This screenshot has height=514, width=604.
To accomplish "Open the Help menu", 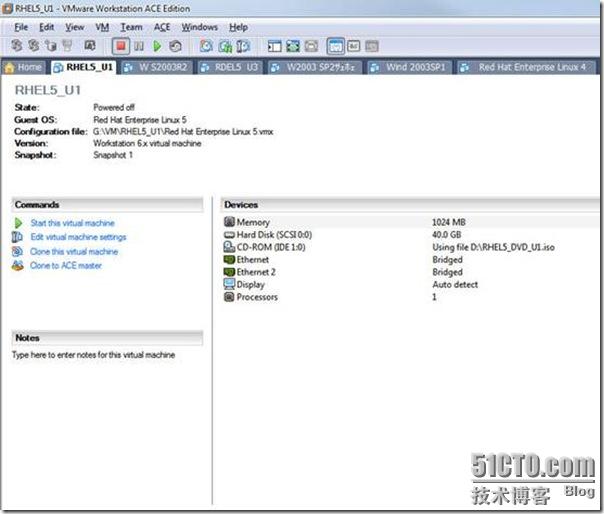I will [x=238, y=27].
